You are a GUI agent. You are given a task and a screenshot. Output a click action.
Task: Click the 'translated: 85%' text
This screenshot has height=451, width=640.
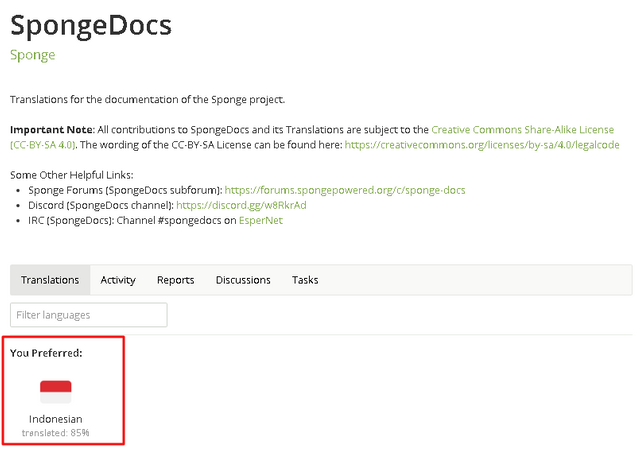pyautogui.click(x=56, y=433)
